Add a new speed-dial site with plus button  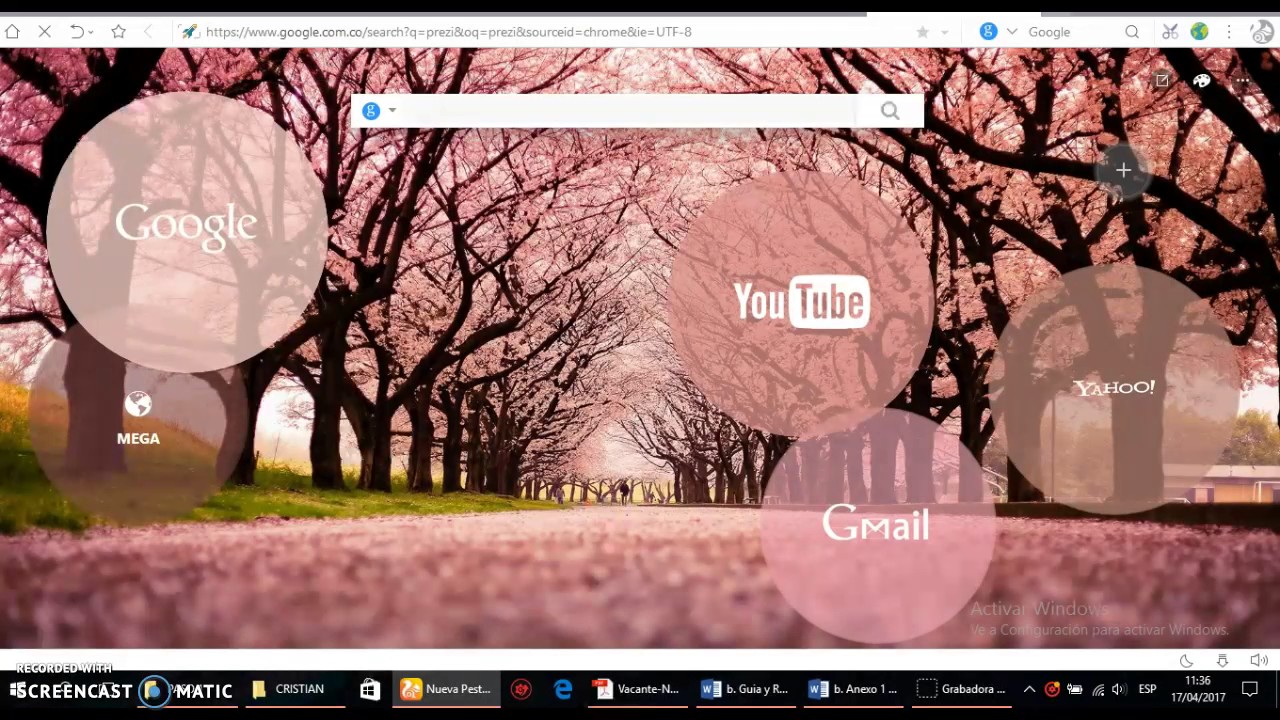(1123, 171)
